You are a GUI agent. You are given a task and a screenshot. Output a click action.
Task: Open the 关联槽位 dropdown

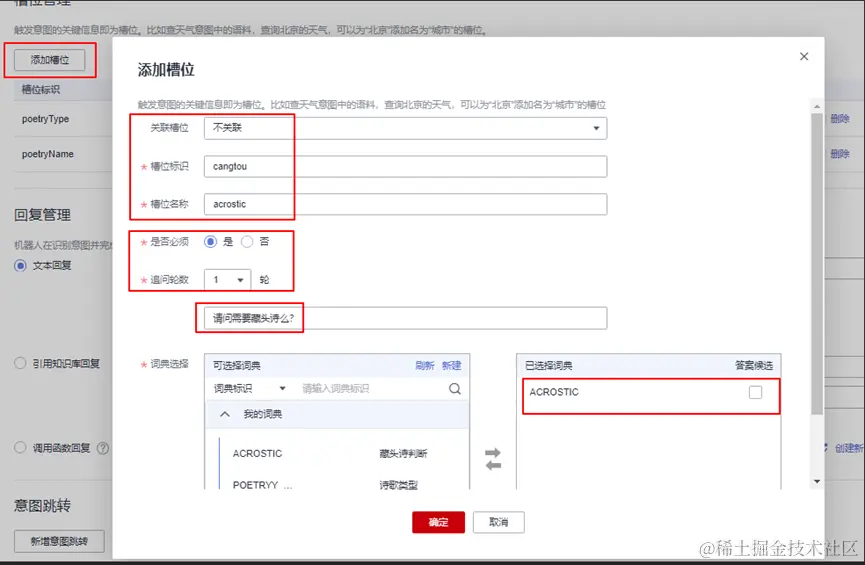tap(405, 128)
